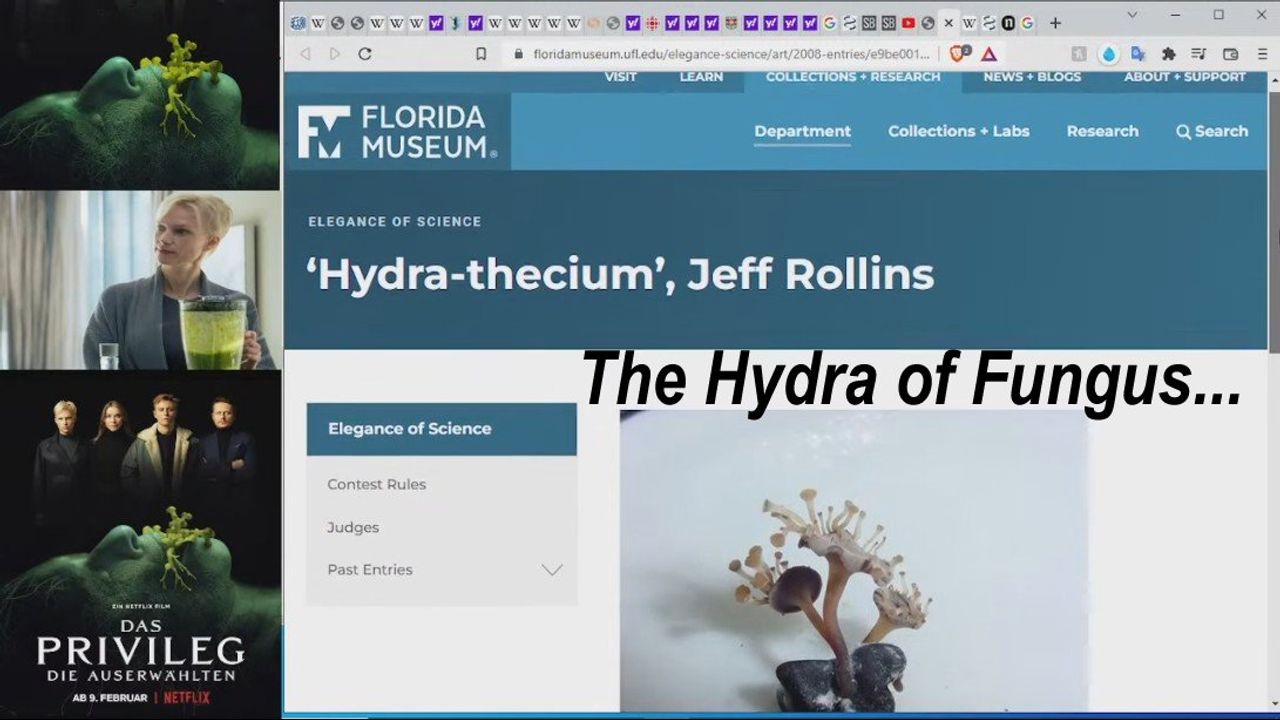
Task: Open a new tab with plus button
Action: tap(1055, 23)
